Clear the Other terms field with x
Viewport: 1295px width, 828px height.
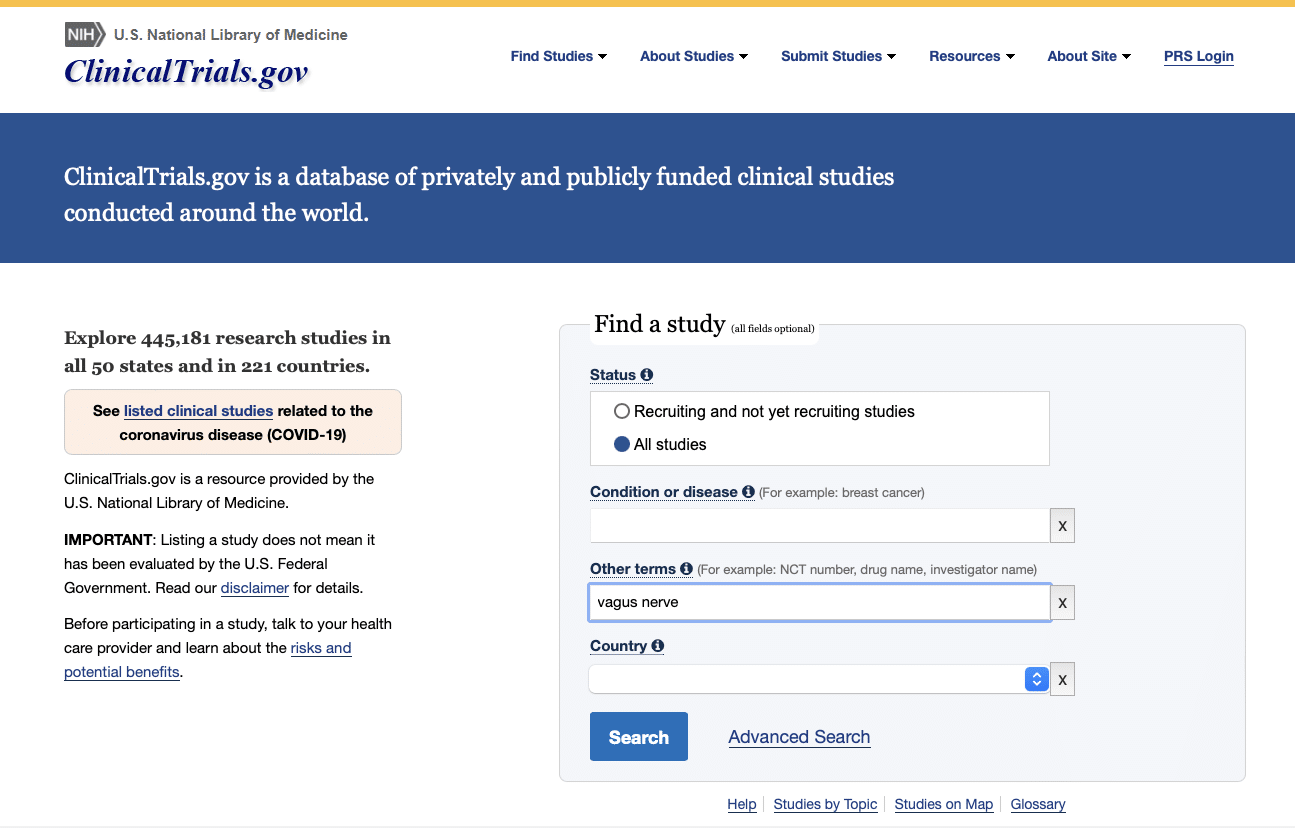click(1062, 603)
